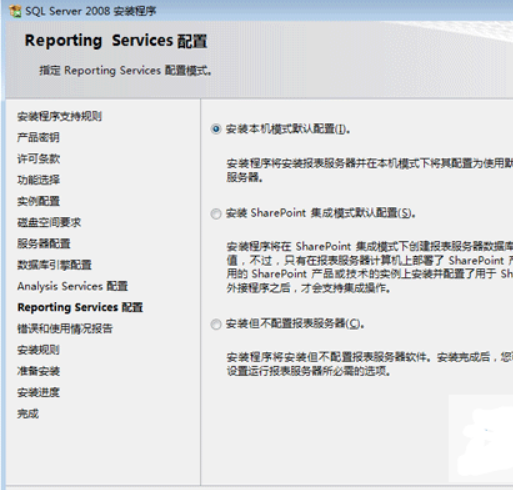Go to the 错误和使用情况报告 step
Viewport: 513px width, 490px height.
[65, 329]
